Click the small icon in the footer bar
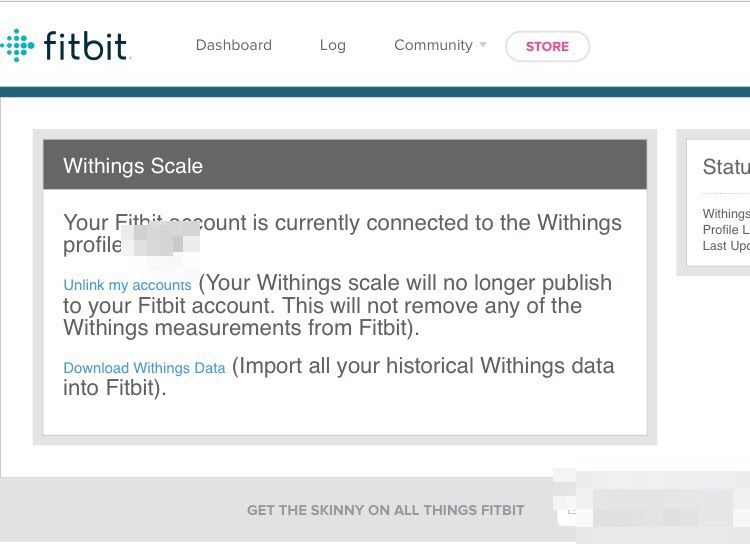The width and height of the screenshot is (750, 544). pos(572,510)
